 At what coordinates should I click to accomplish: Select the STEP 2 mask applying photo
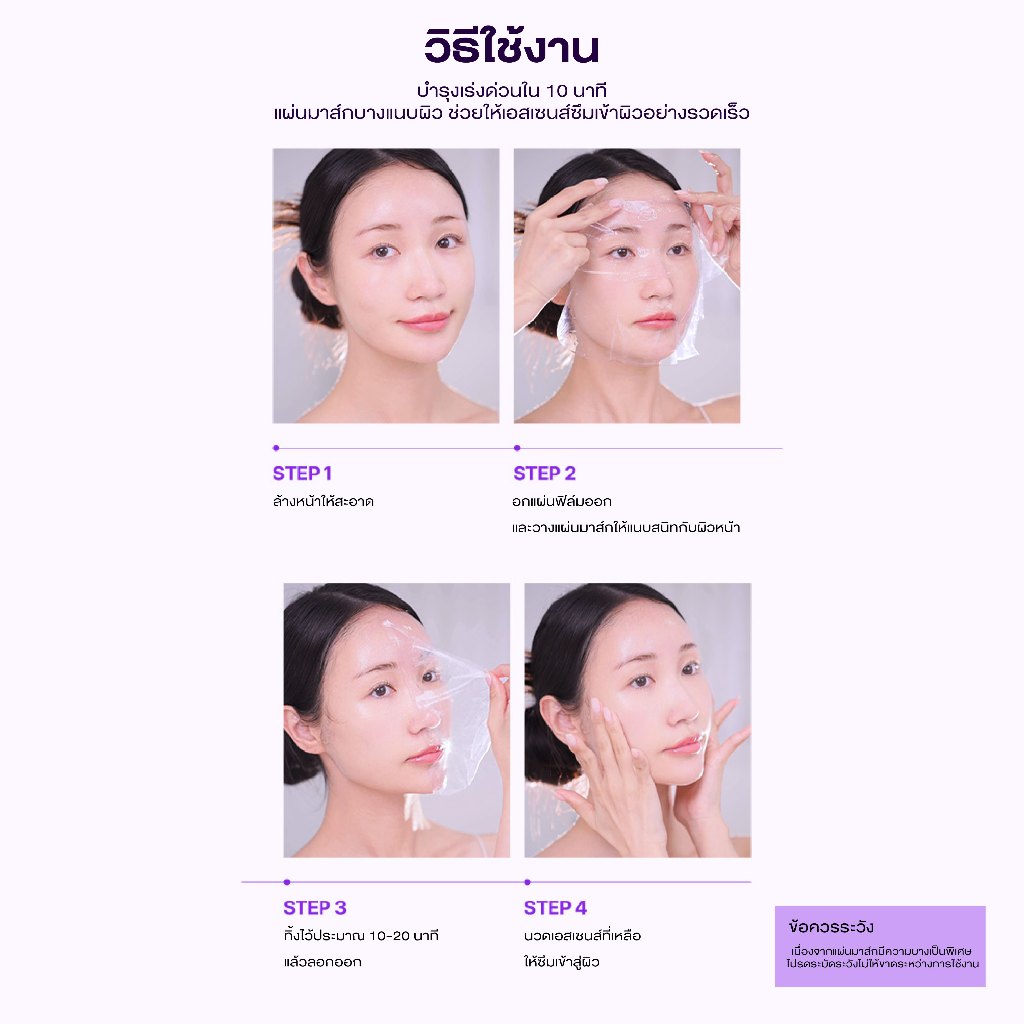coord(627,285)
